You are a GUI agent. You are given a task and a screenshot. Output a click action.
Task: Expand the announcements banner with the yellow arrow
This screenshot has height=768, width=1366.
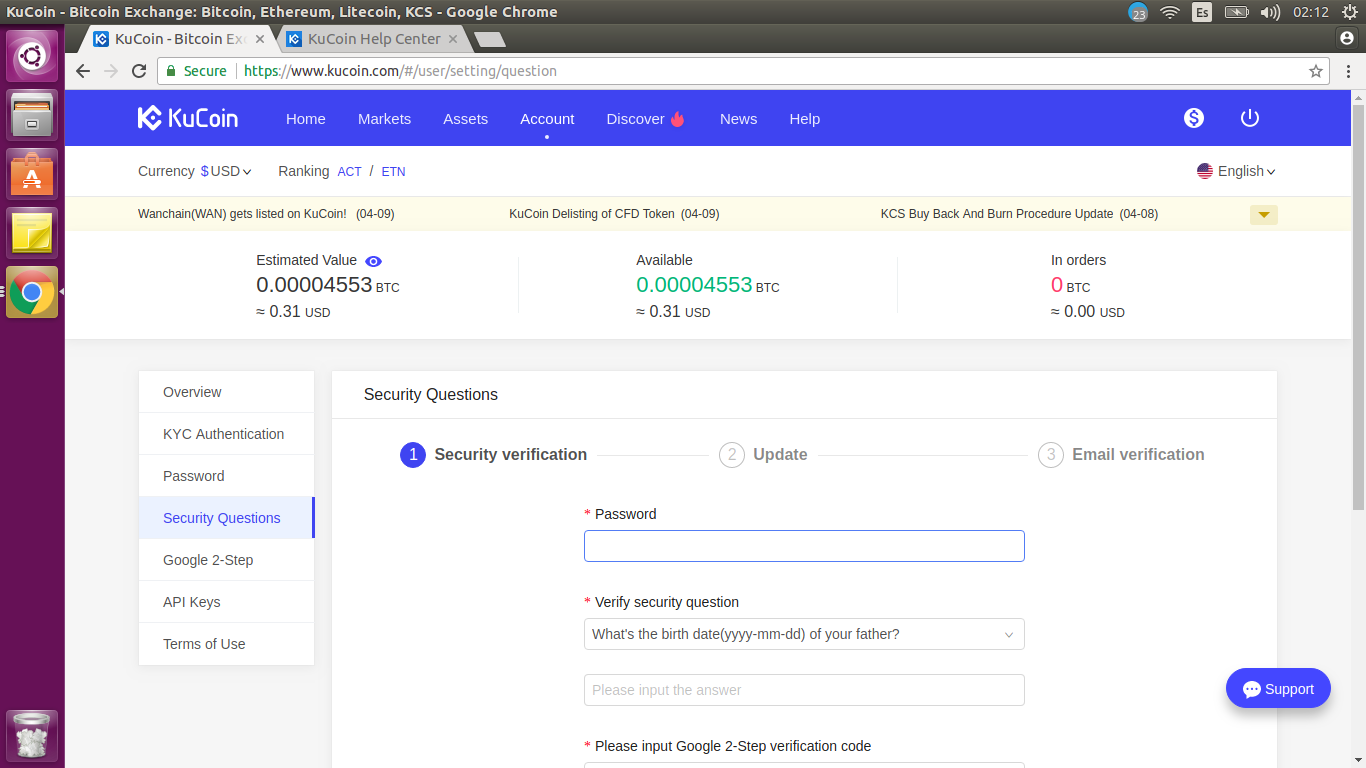click(1263, 214)
